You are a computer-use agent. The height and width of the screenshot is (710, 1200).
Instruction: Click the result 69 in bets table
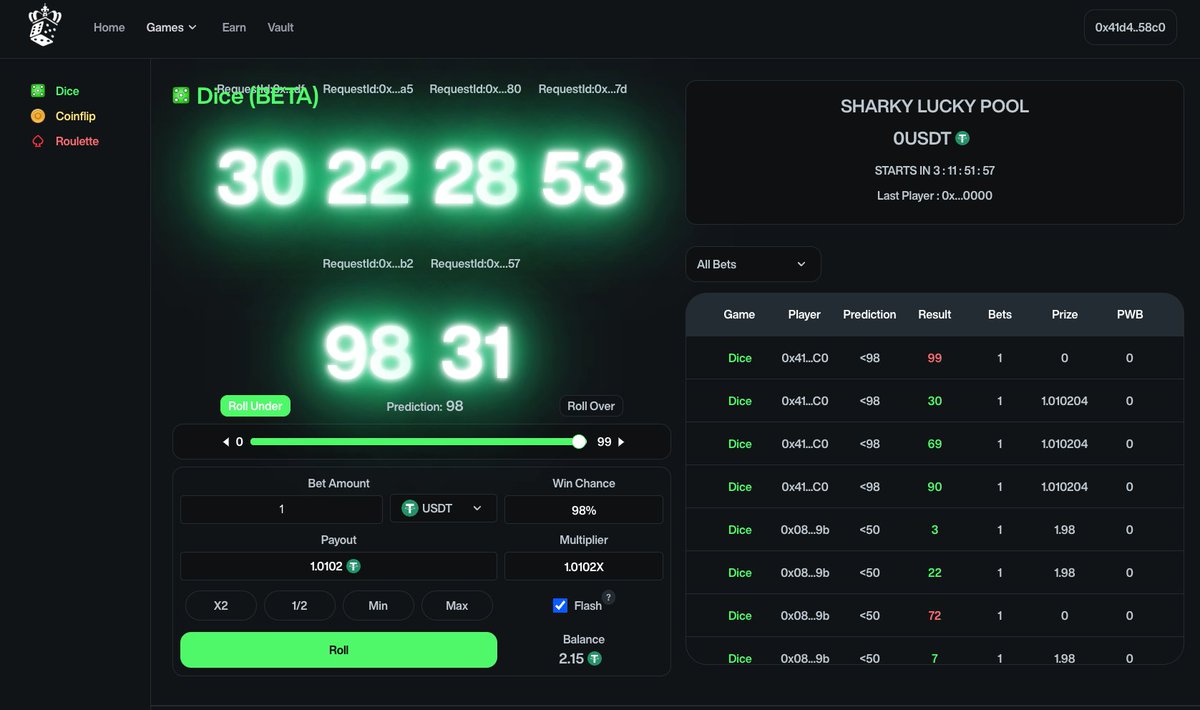tap(934, 444)
